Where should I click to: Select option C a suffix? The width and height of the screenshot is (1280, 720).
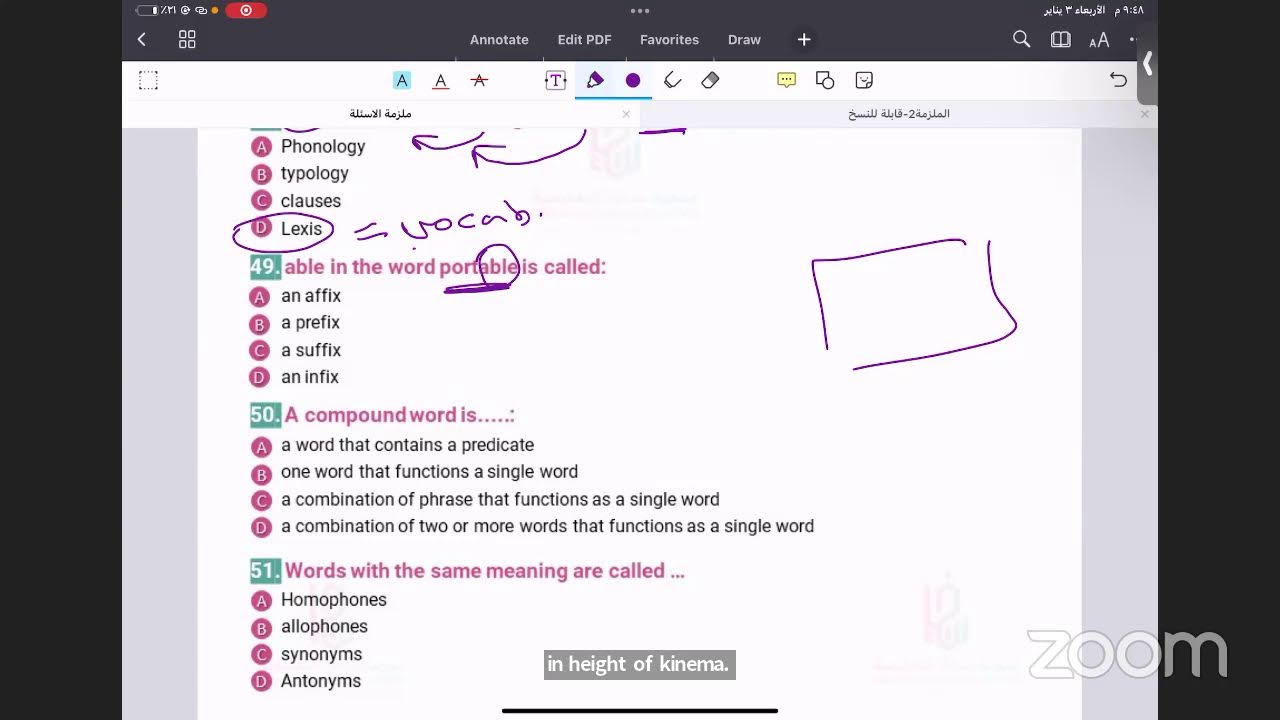[x=296, y=350]
